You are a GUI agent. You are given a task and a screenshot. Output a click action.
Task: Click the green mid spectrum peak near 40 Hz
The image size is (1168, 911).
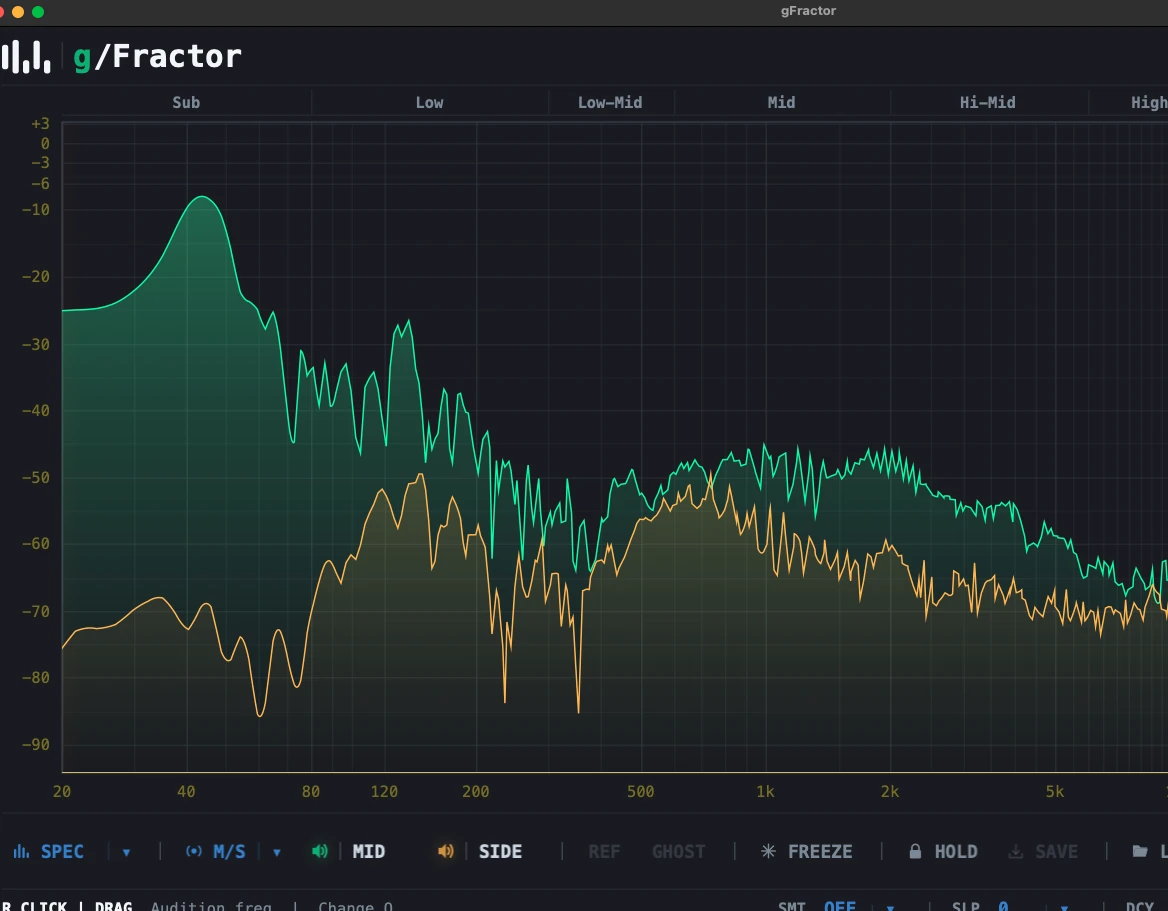point(203,197)
